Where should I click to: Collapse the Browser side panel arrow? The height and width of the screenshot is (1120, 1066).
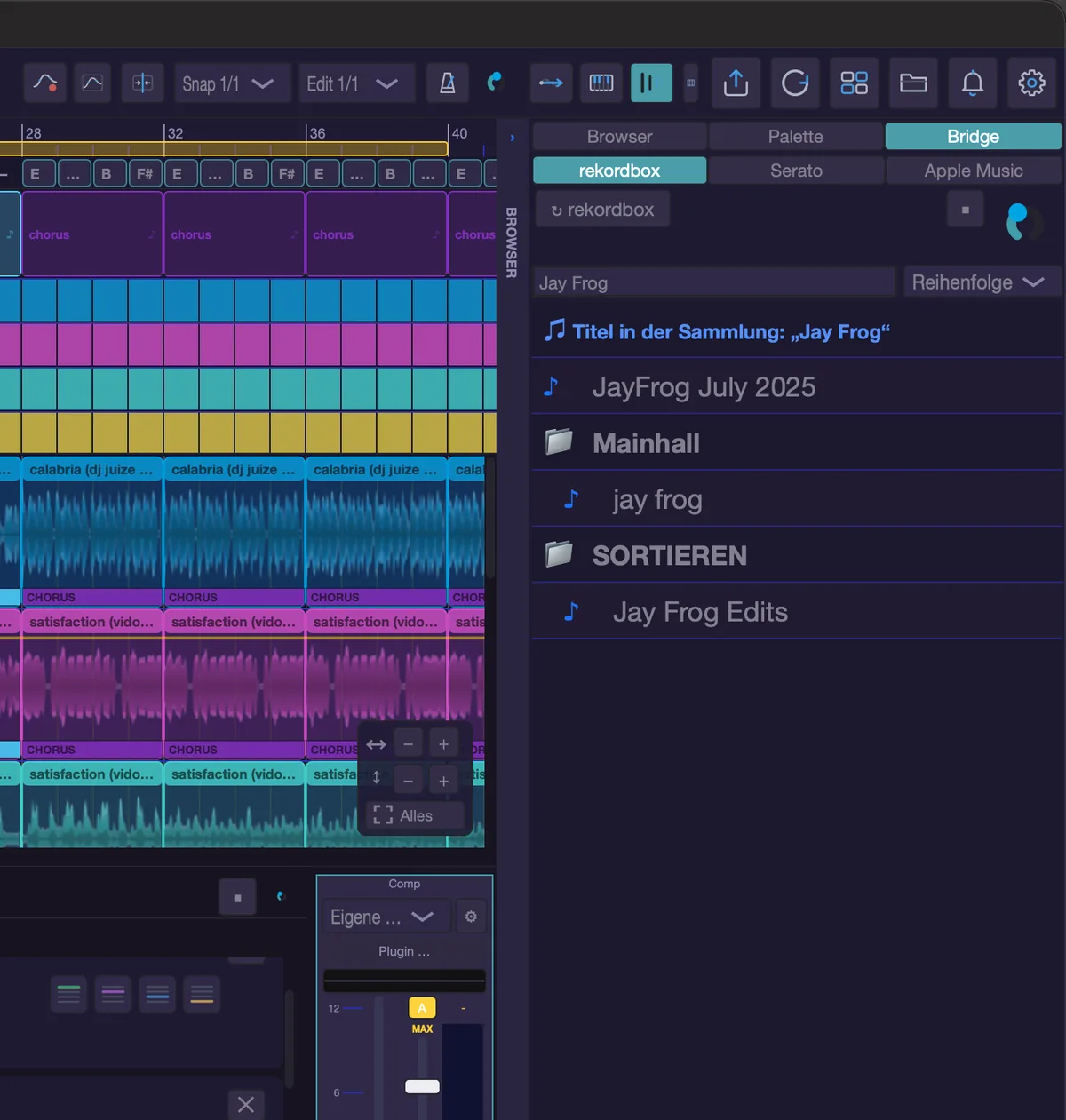(512, 138)
